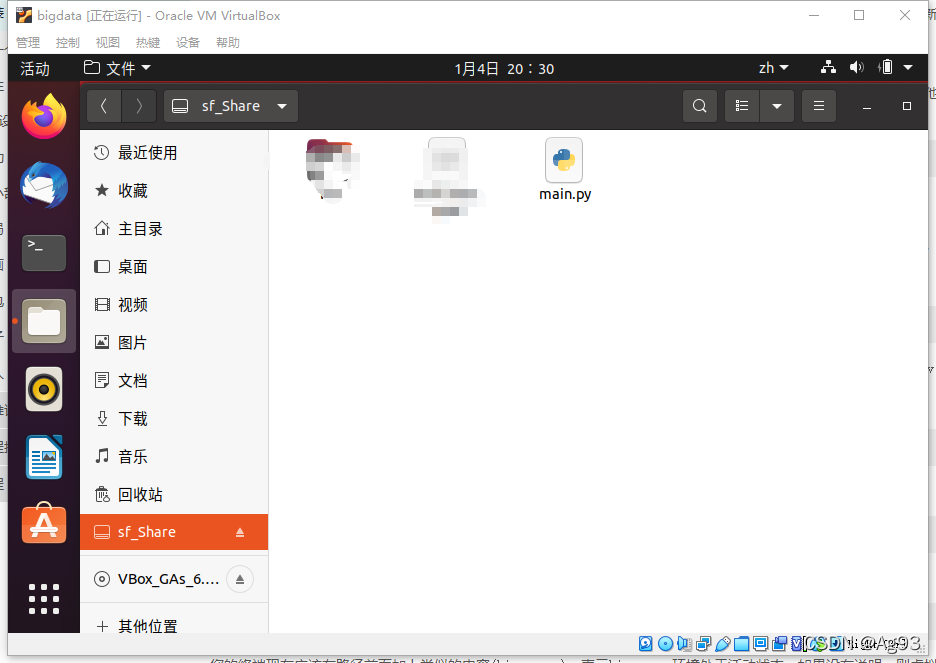
Task: Minimize the Files window
Action: tap(867, 106)
